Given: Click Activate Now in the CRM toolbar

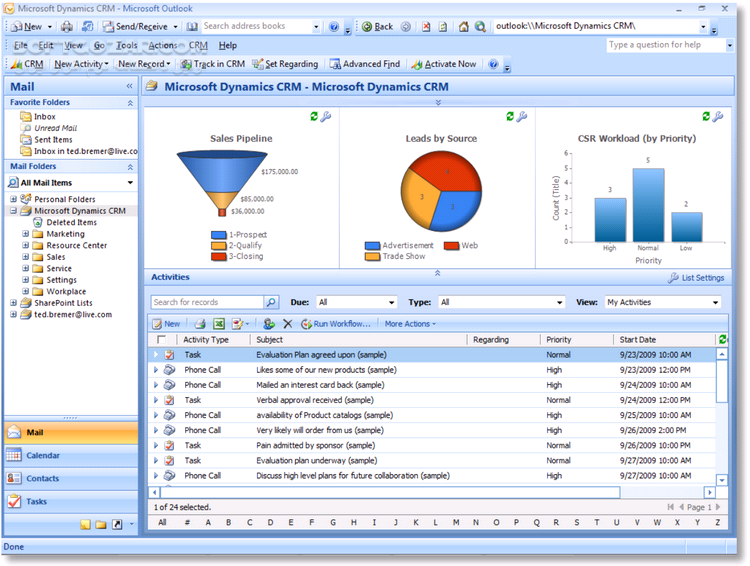Looking at the screenshot, I should pyautogui.click(x=444, y=64).
